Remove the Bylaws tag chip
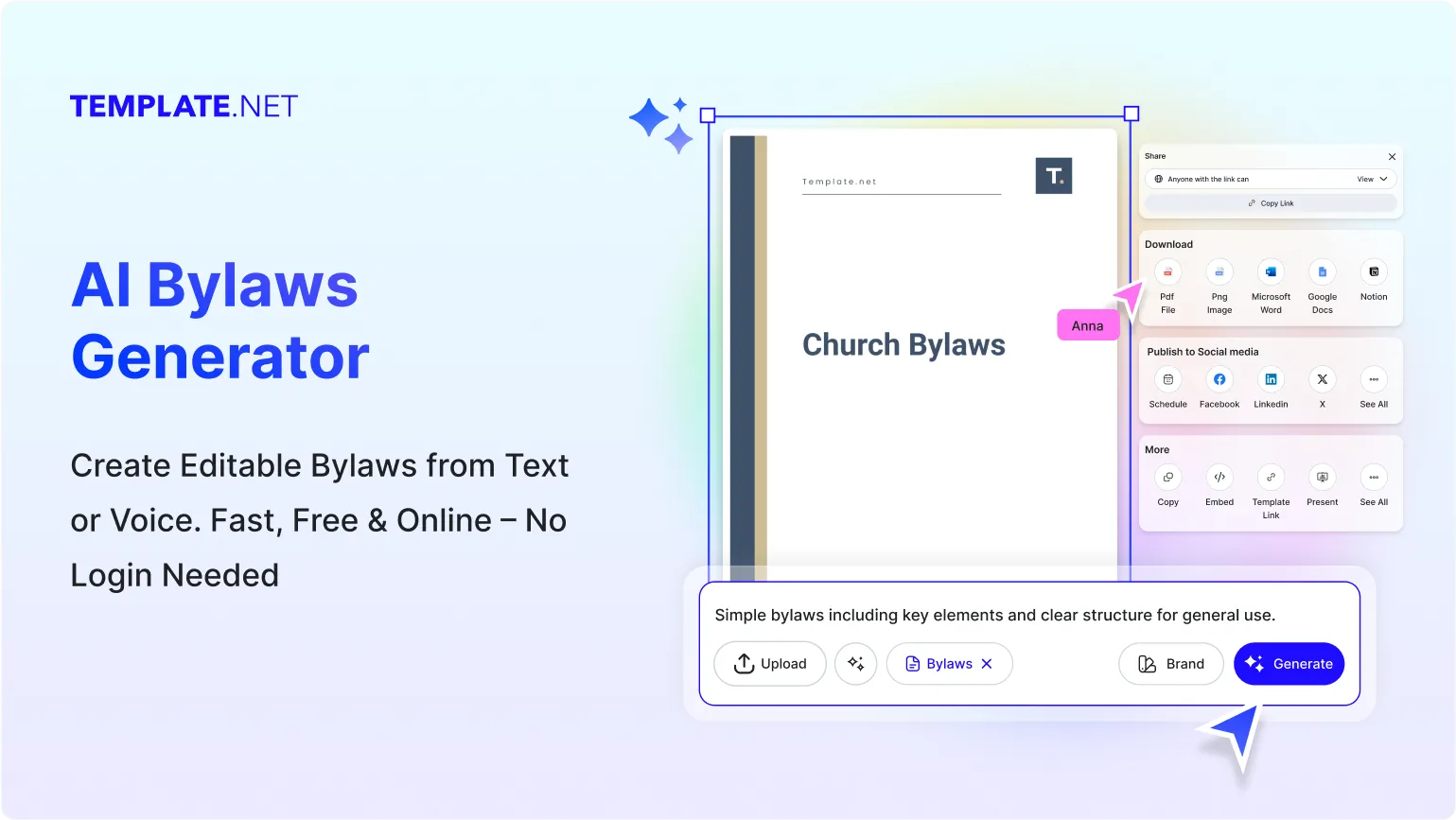 987,664
